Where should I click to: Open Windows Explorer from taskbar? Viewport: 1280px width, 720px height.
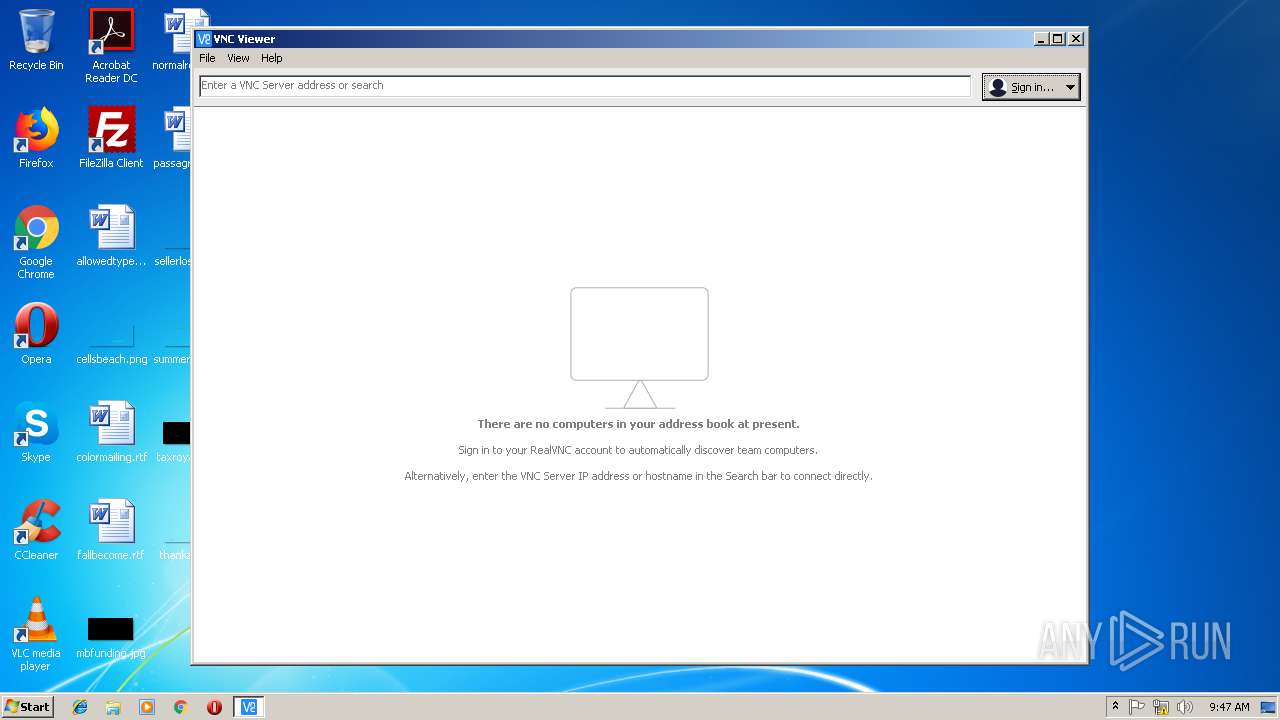click(113, 707)
